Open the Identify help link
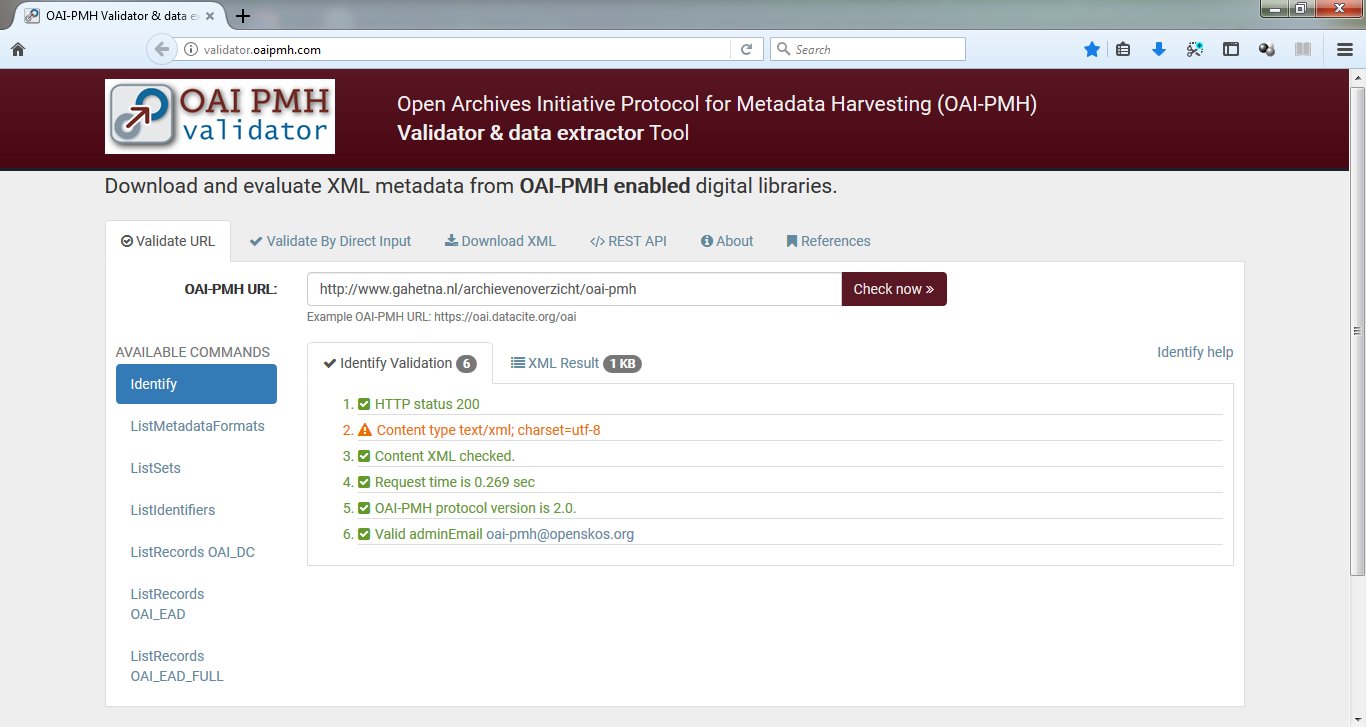 coord(1195,352)
